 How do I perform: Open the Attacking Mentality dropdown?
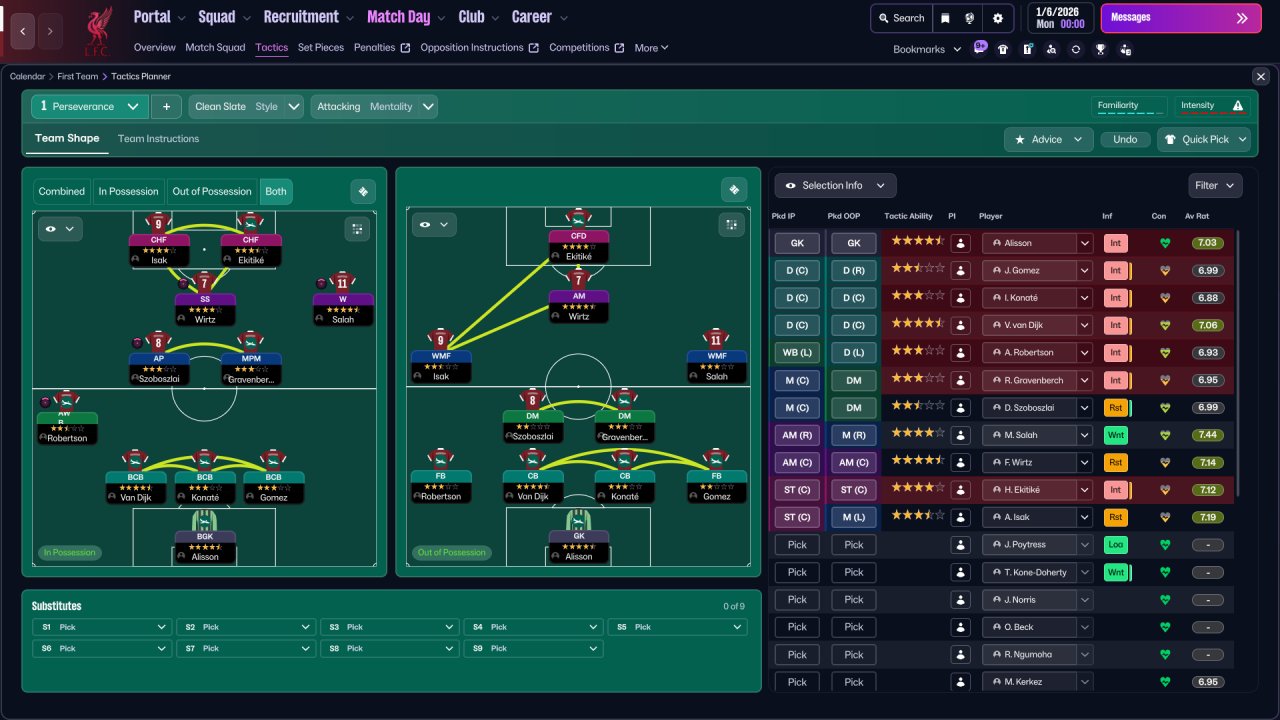coord(374,107)
